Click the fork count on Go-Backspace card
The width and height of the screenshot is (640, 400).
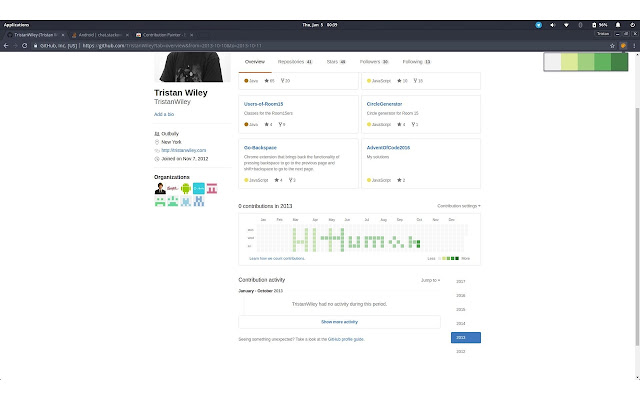click(292, 180)
